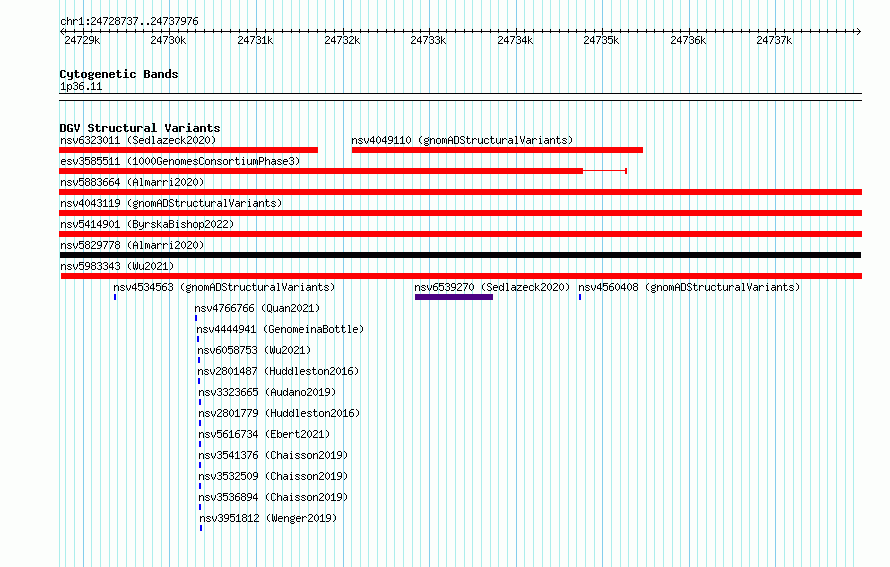Click nsv2801779 (Huddleston2016) label
The width and height of the screenshot is (890, 567).
pyautogui.click(x=279, y=413)
